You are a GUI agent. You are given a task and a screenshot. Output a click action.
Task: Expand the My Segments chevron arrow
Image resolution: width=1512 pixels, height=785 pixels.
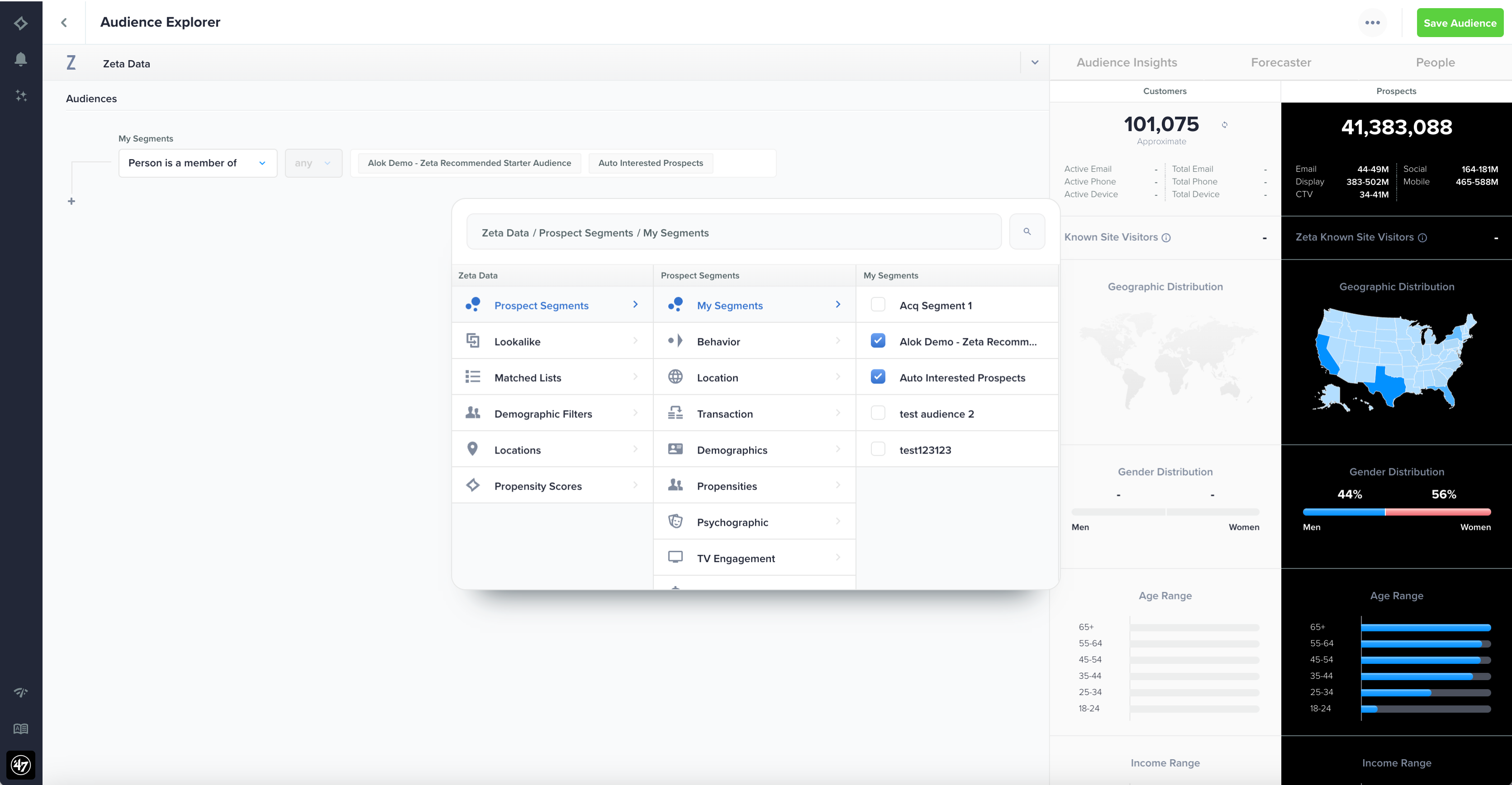839,305
